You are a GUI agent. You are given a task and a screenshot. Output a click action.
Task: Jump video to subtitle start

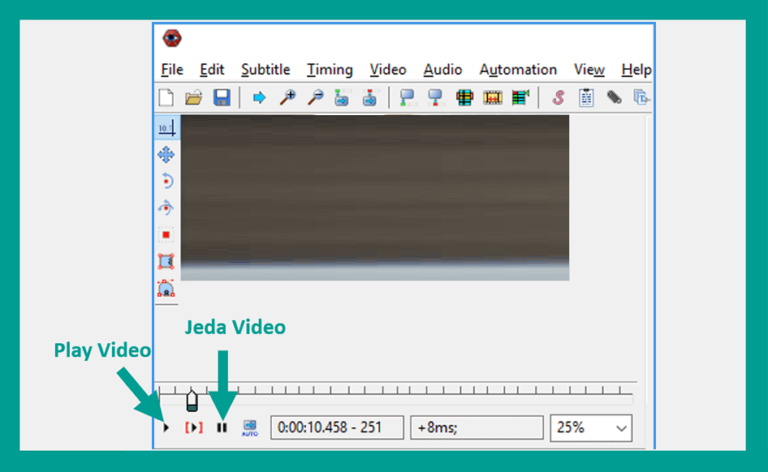tap(341, 97)
